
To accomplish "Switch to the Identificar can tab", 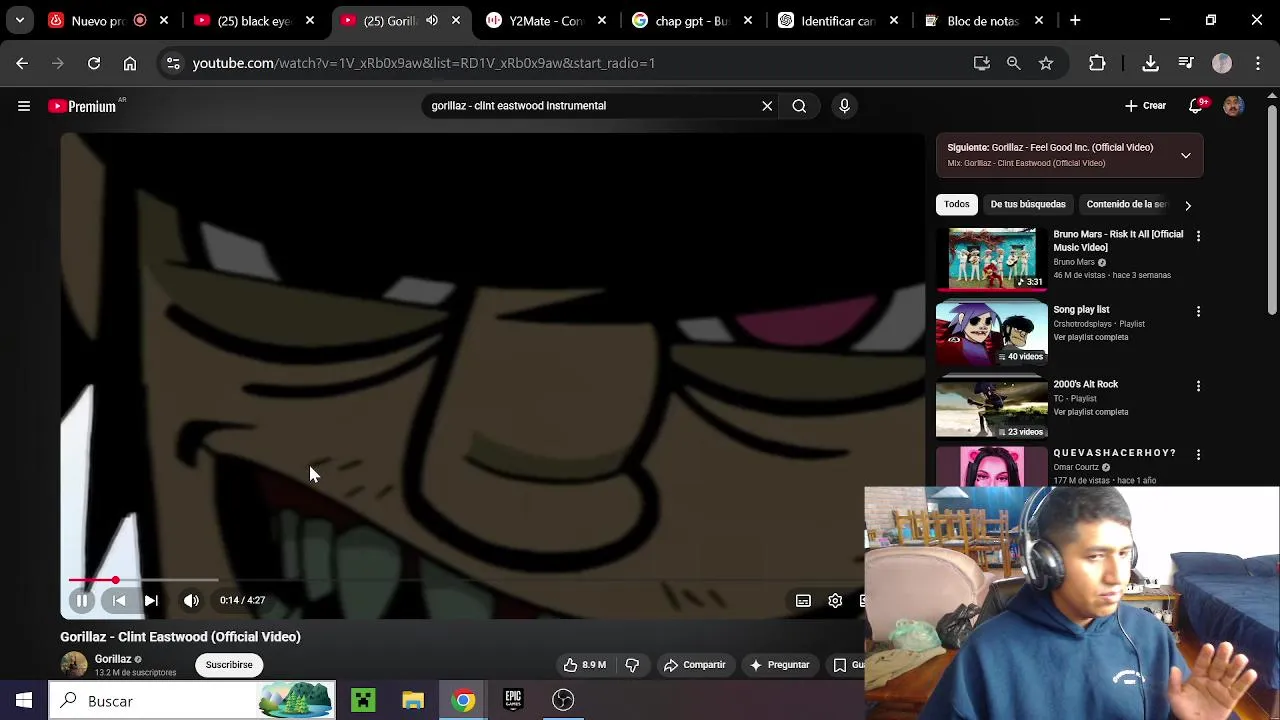I will [838, 20].
